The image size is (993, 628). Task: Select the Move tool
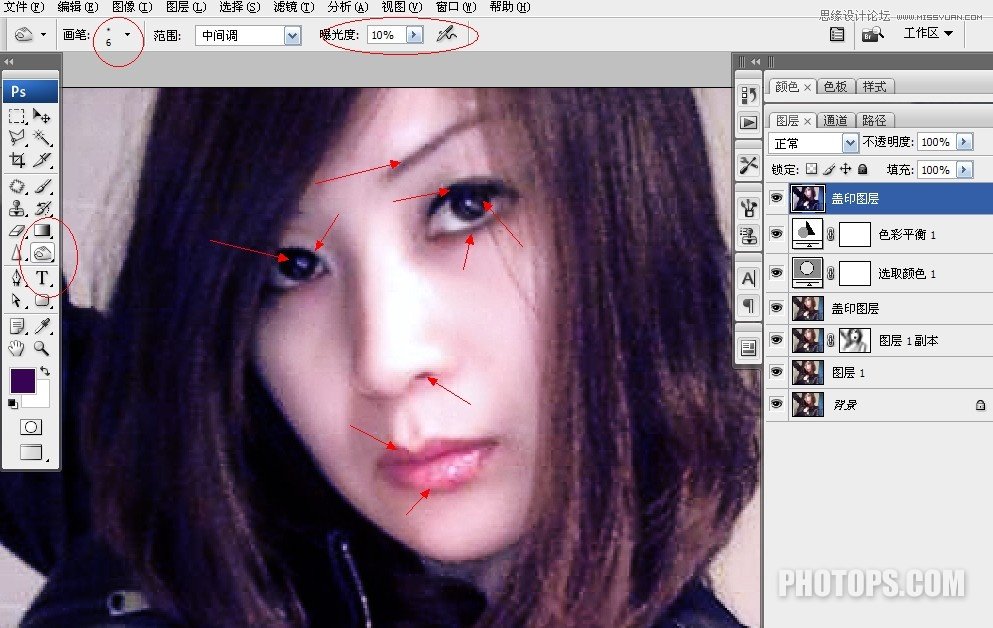pyautogui.click(x=42, y=116)
